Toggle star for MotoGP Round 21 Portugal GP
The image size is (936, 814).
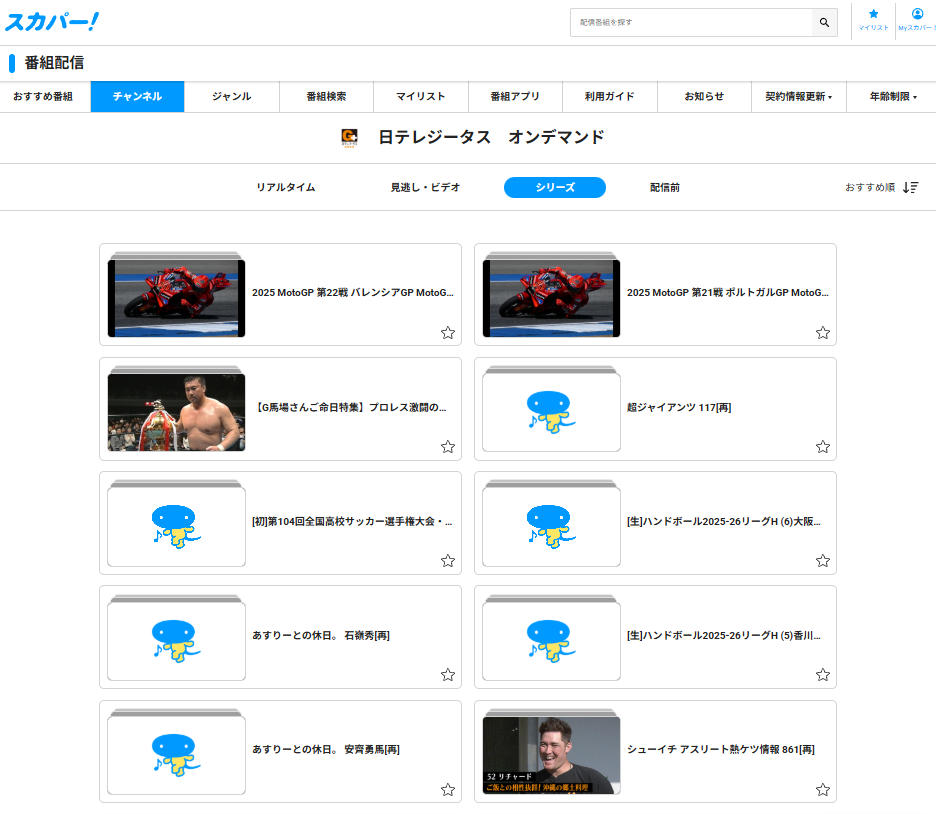823,333
